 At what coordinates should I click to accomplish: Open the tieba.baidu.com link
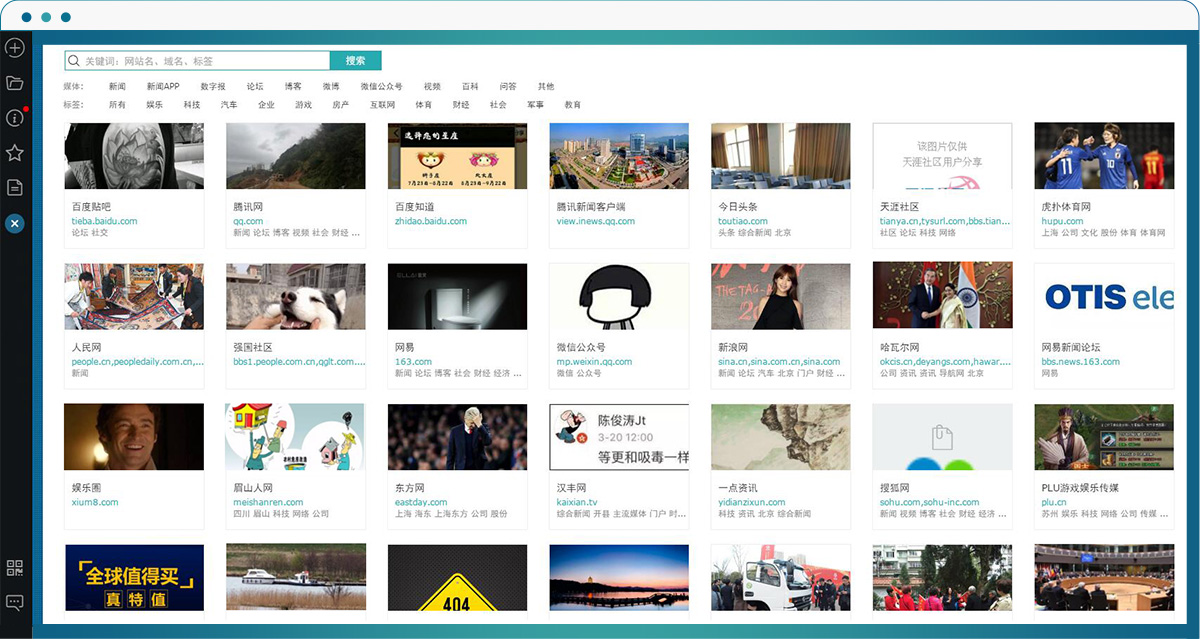pos(104,221)
